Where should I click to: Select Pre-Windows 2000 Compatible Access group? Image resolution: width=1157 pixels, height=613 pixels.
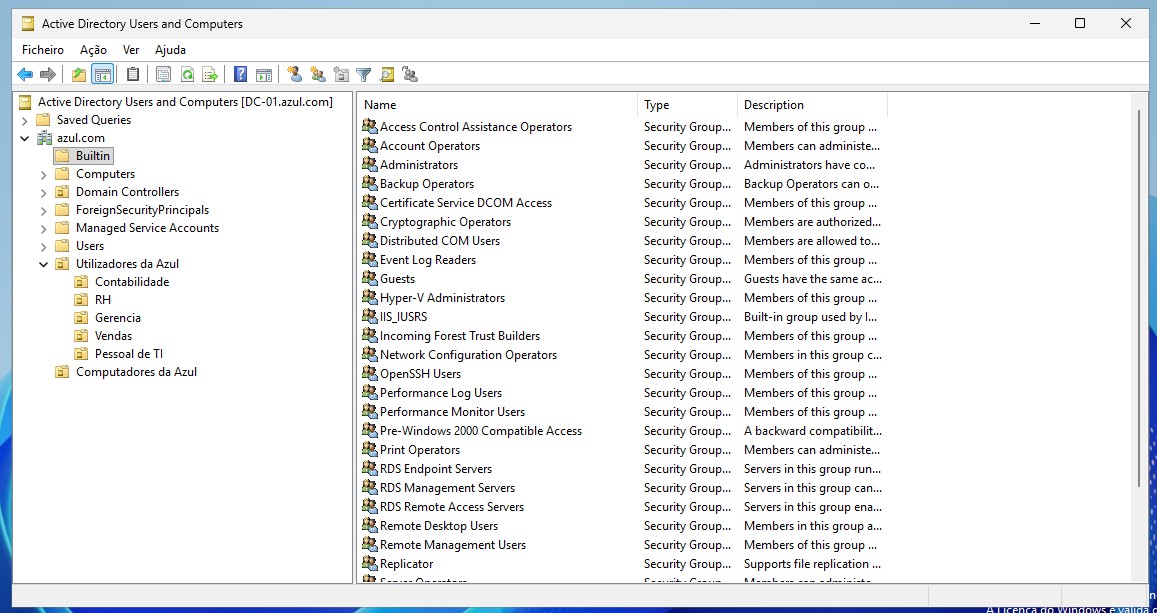[x=480, y=431]
